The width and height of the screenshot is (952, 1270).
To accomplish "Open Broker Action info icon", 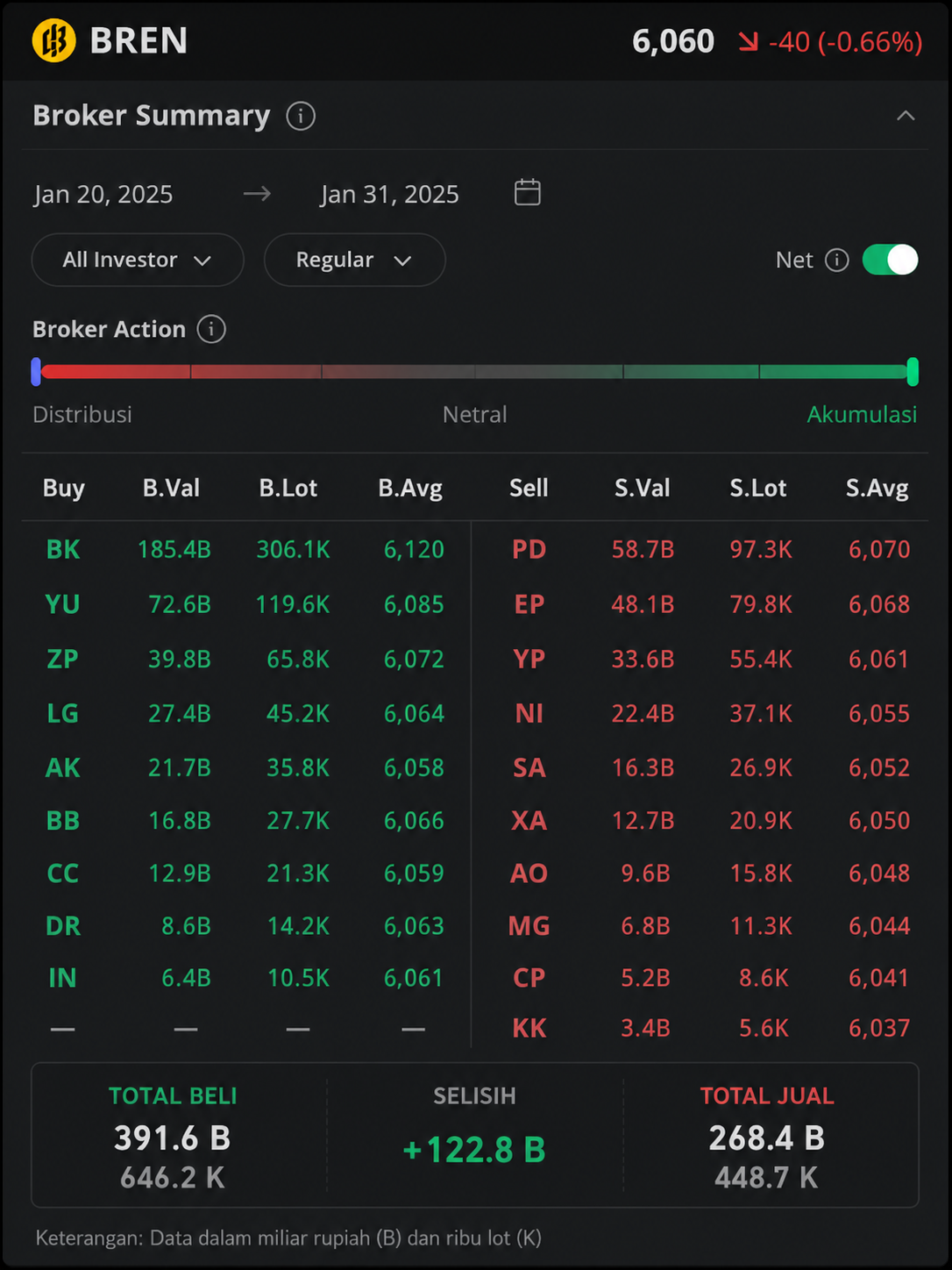I will (x=211, y=329).
